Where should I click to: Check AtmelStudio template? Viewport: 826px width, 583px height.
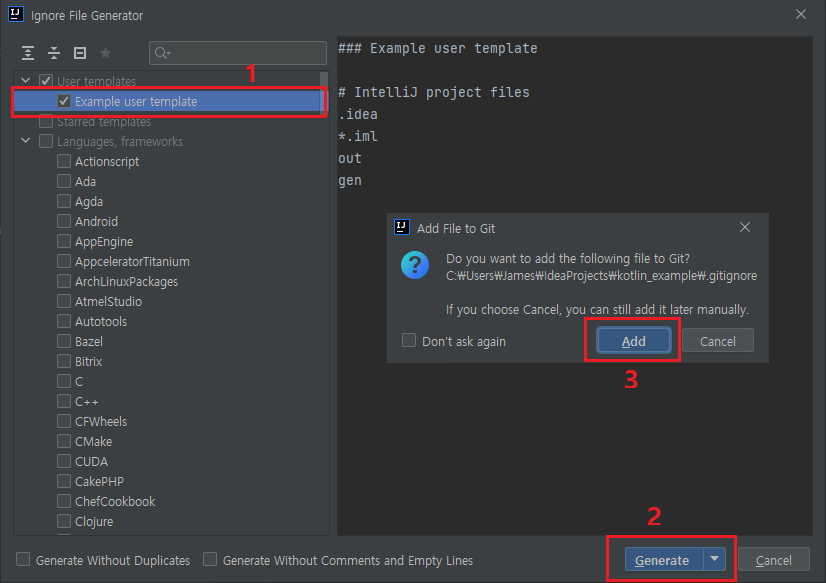pyautogui.click(x=64, y=301)
